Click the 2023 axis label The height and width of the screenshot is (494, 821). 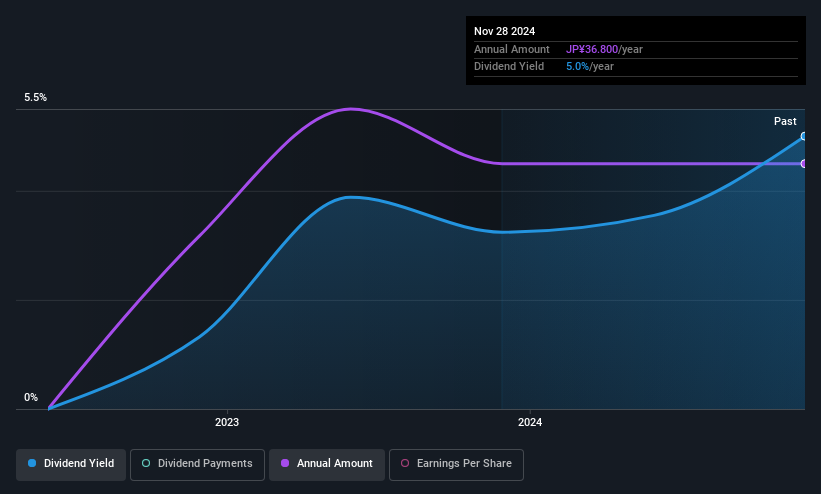227,422
